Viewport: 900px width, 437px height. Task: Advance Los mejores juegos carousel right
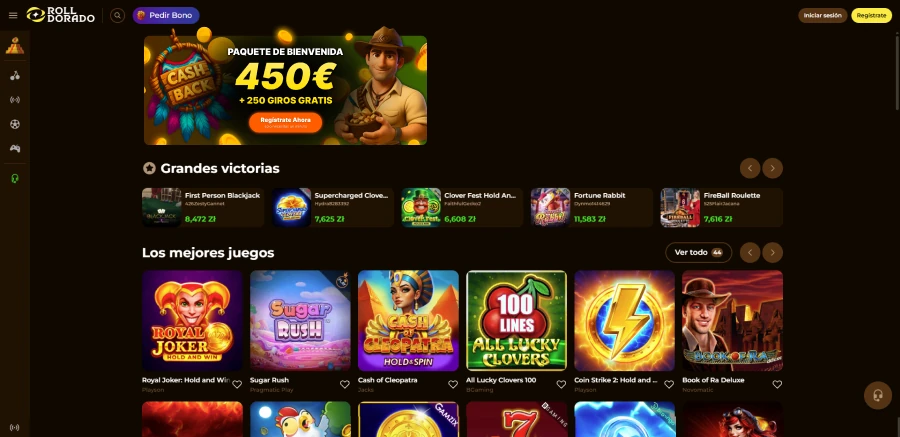coord(773,253)
